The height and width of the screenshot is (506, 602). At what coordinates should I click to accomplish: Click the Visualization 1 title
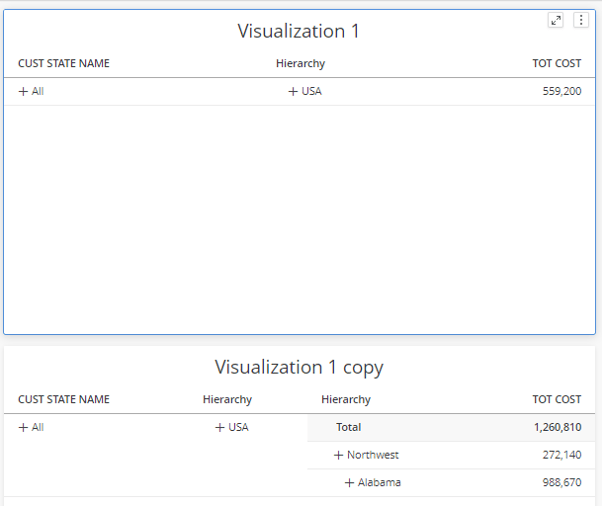point(298,31)
